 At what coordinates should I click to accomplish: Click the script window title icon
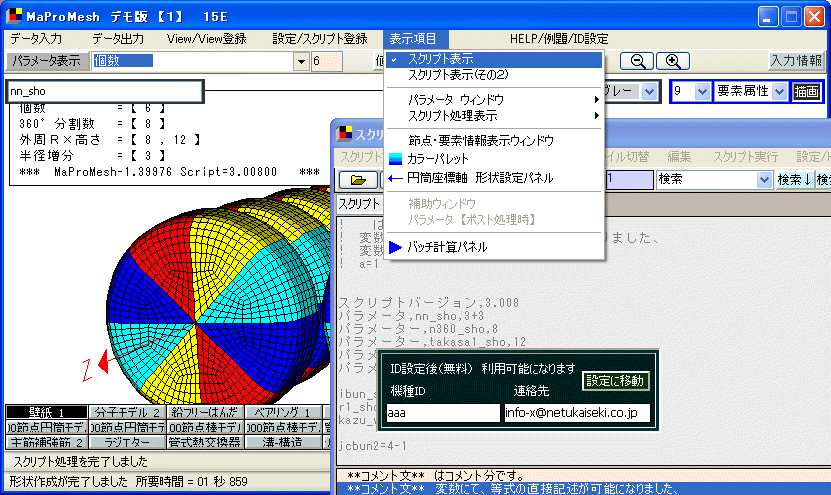point(345,132)
